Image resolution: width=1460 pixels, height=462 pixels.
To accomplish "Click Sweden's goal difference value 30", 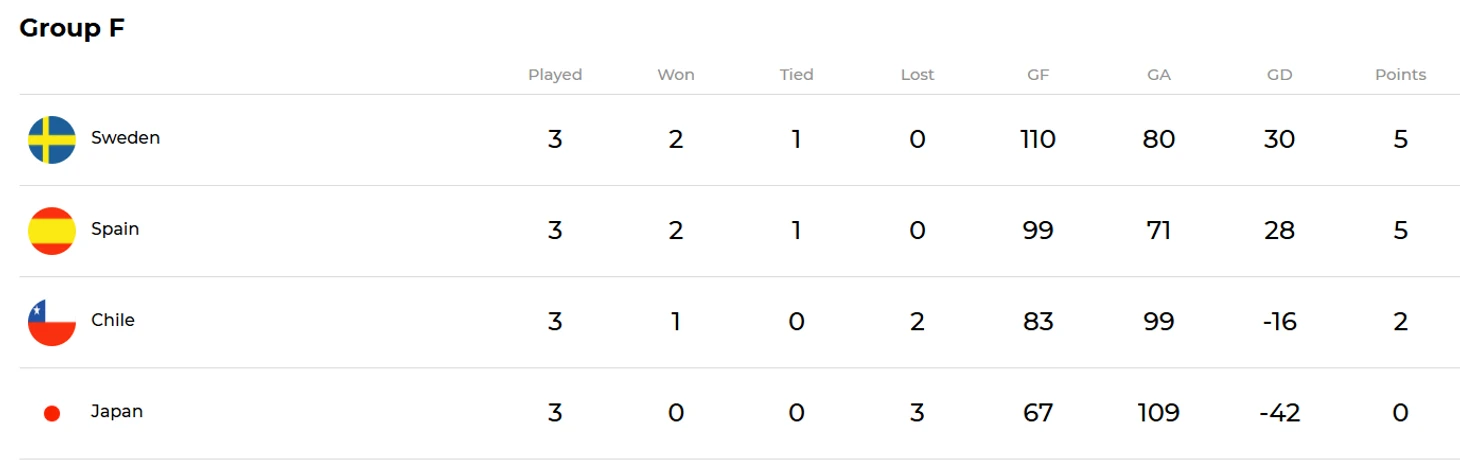I will (1279, 139).
